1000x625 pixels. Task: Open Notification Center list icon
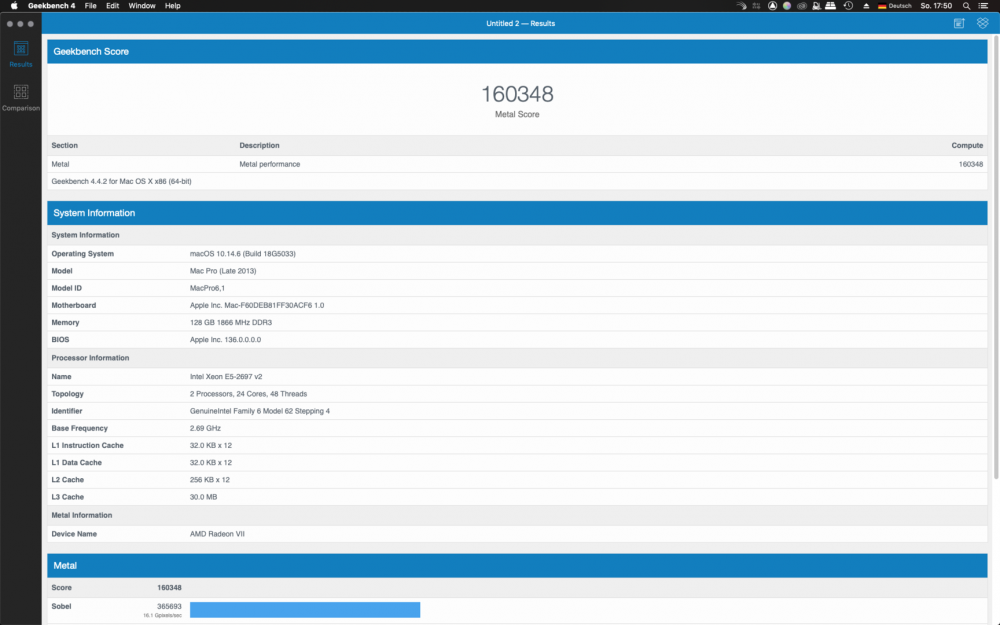[x=983, y=6]
